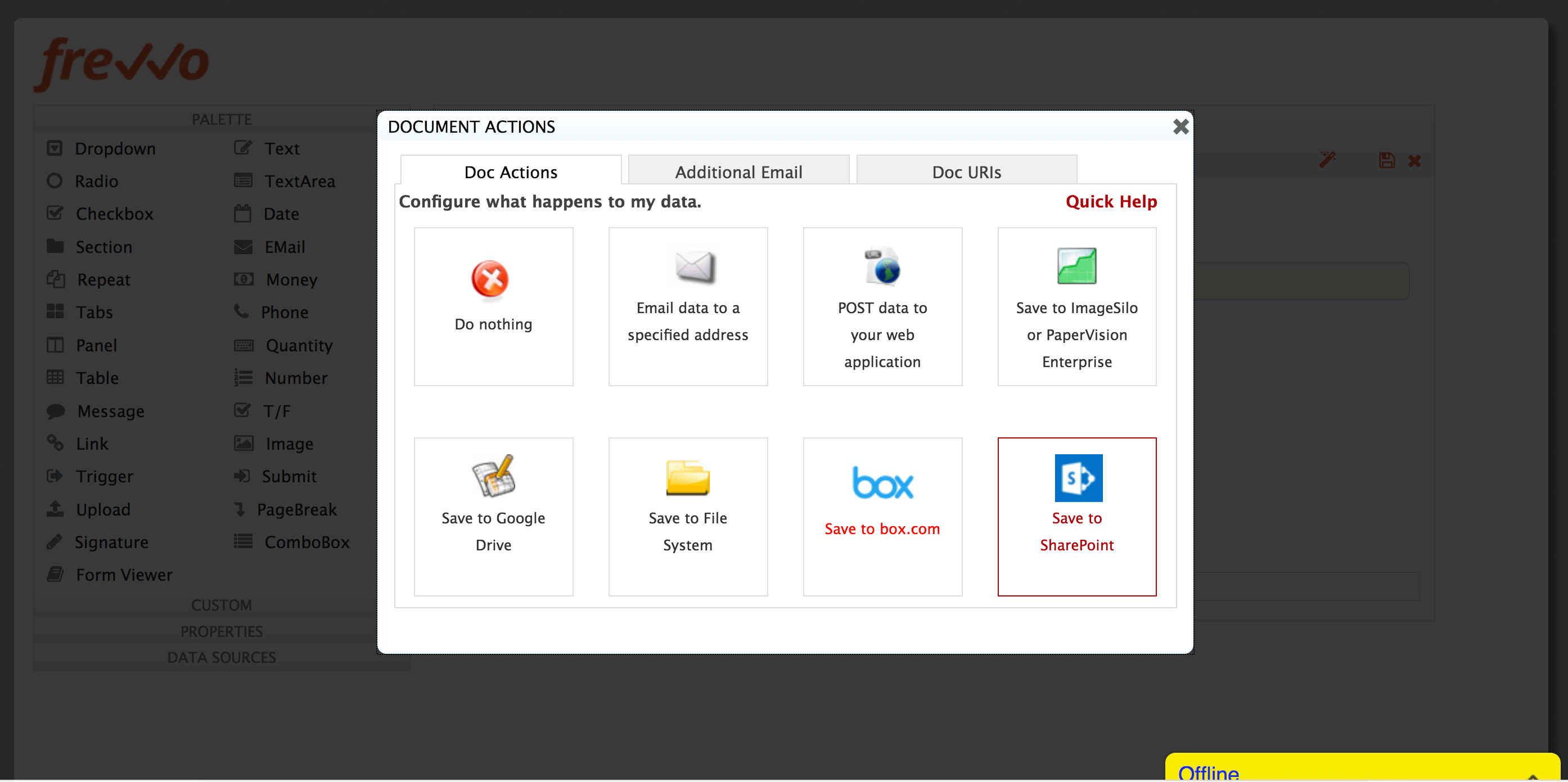This screenshot has width=1568, height=782.
Task: Expand the PROPERTIES panel header
Action: [x=222, y=631]
